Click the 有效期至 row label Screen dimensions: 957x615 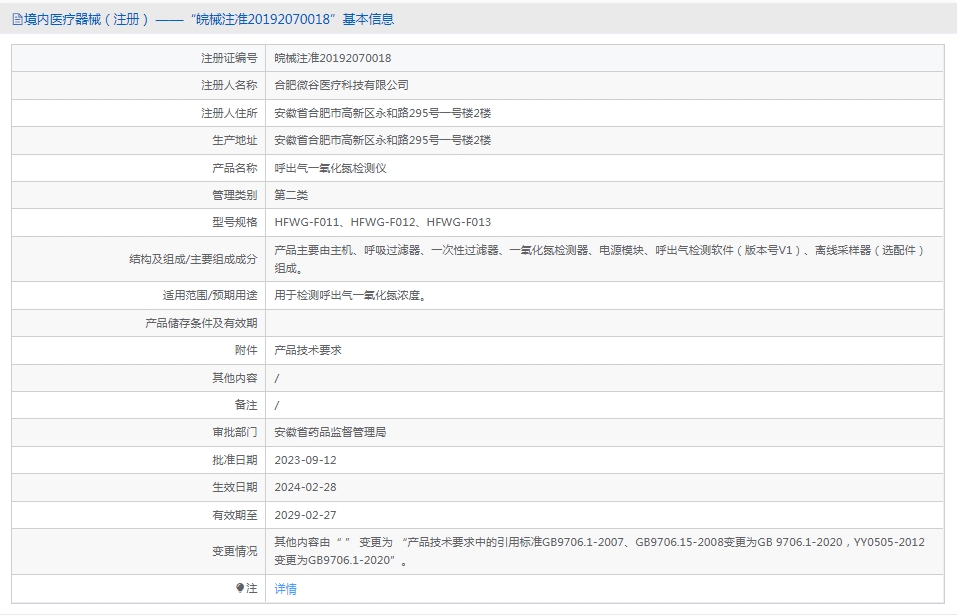point(235,515)
